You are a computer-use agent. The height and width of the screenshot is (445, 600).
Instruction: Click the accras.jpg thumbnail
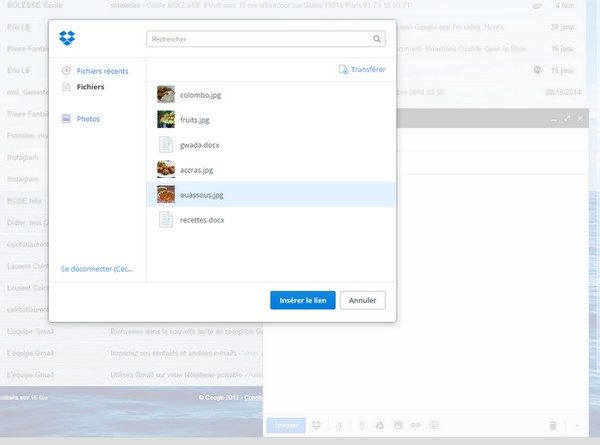click(166, 169)
